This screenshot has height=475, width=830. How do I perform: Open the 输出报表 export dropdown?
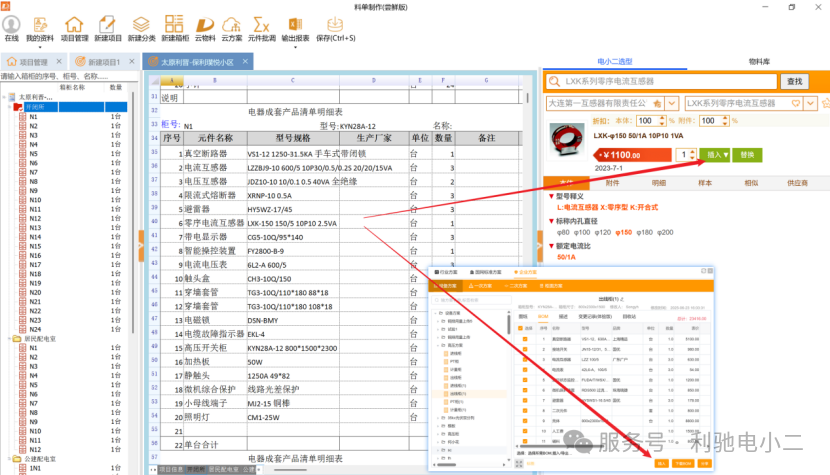[x=295, y=32]
